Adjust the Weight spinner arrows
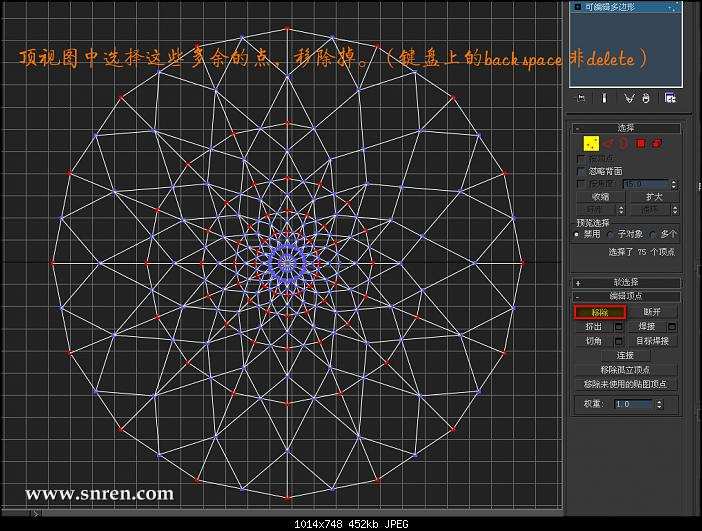The width and height of the screenshot is (702, 531). coord(659,404)
